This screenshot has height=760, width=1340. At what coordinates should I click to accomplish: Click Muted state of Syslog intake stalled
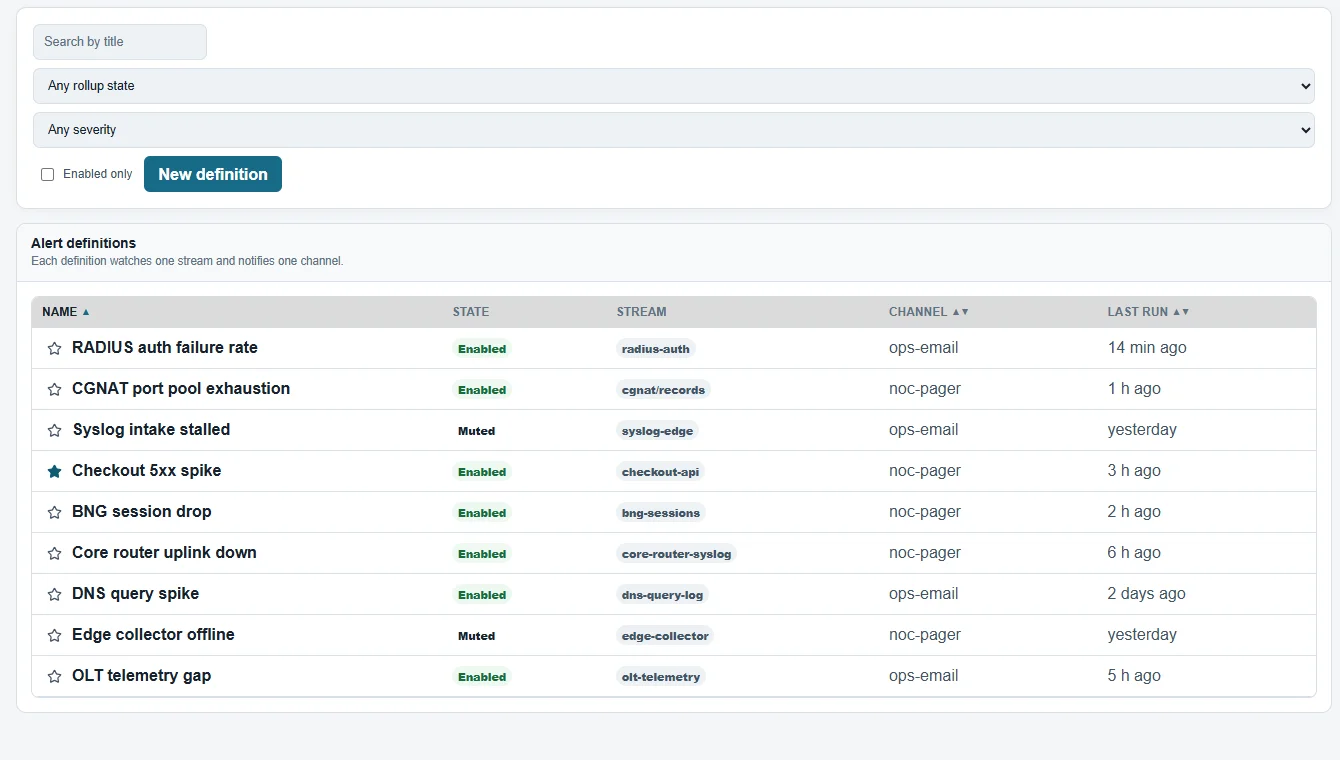[x=477, y=431]
